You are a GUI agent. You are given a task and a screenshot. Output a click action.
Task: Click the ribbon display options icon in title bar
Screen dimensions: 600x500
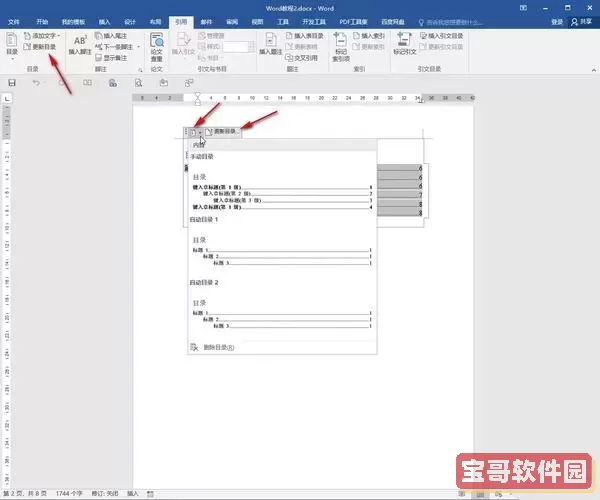pos(523,8)
